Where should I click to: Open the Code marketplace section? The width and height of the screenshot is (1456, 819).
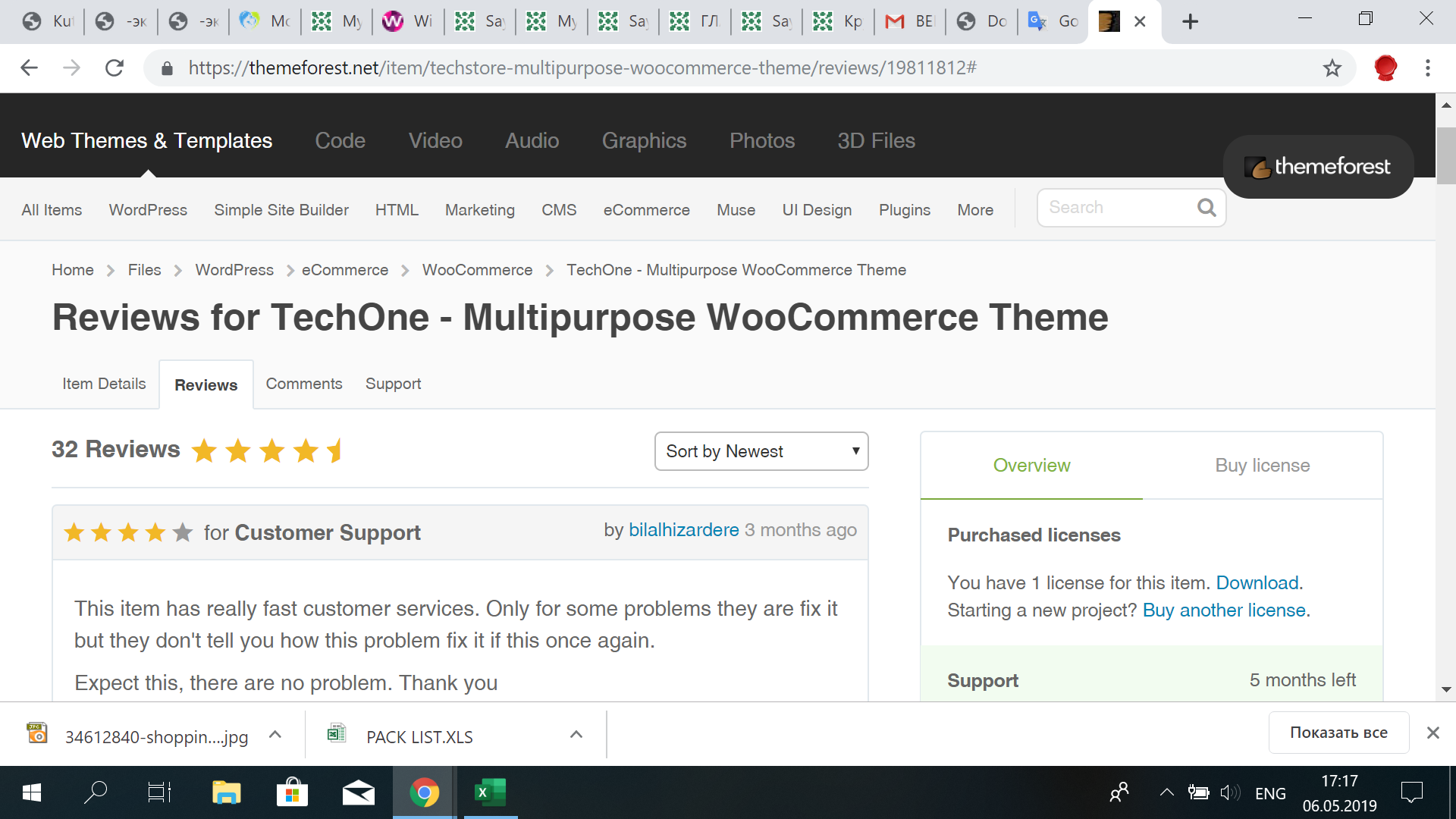340,140
